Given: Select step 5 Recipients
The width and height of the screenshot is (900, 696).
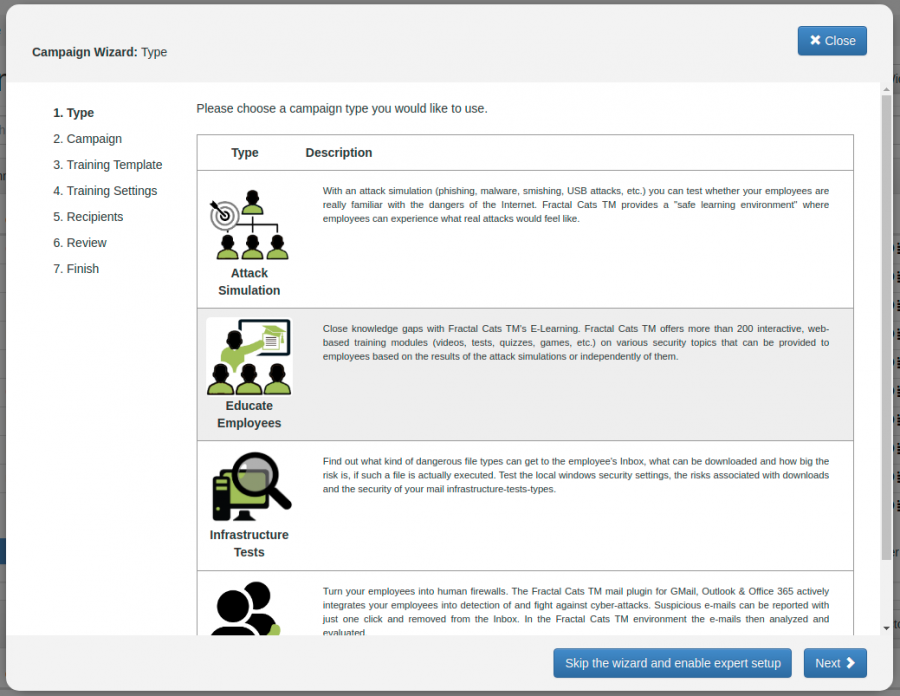Looking at the screenshot, I should (x=88, y=217).
